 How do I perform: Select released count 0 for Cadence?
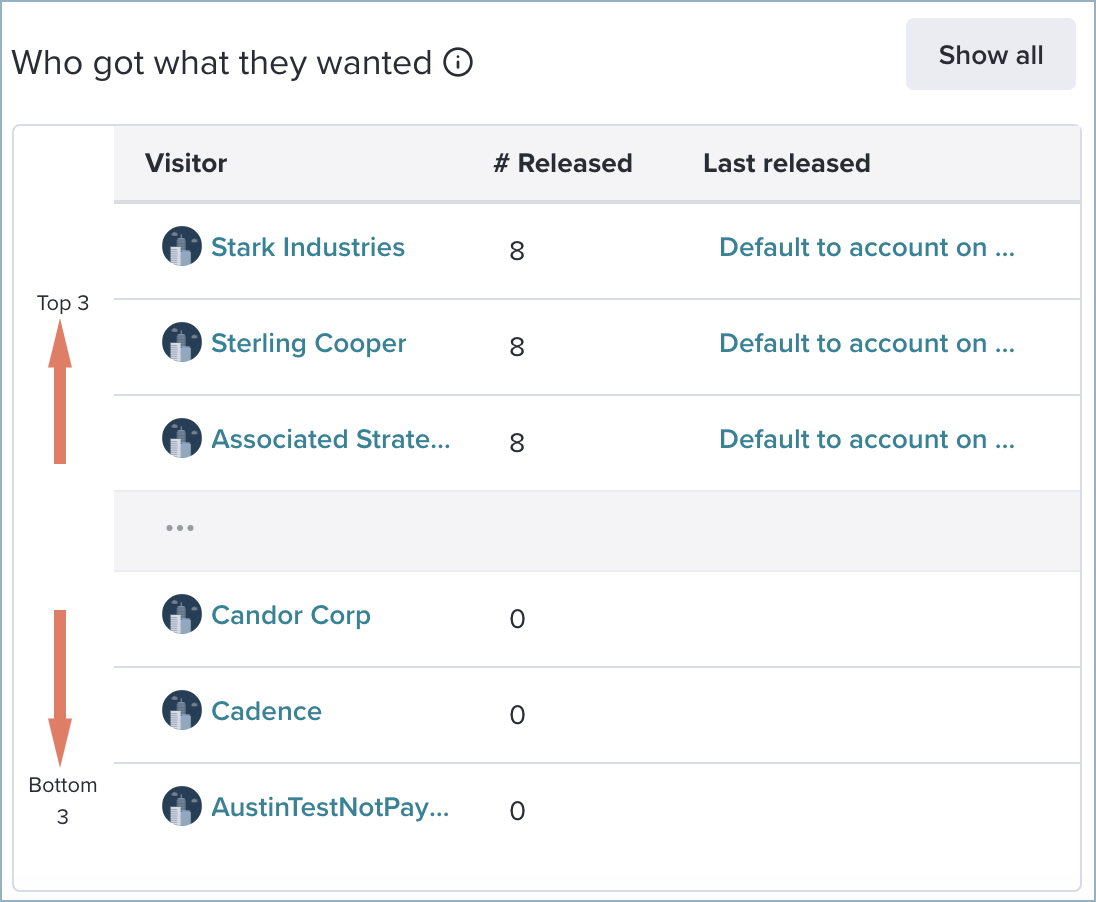(x=517, y=715)
